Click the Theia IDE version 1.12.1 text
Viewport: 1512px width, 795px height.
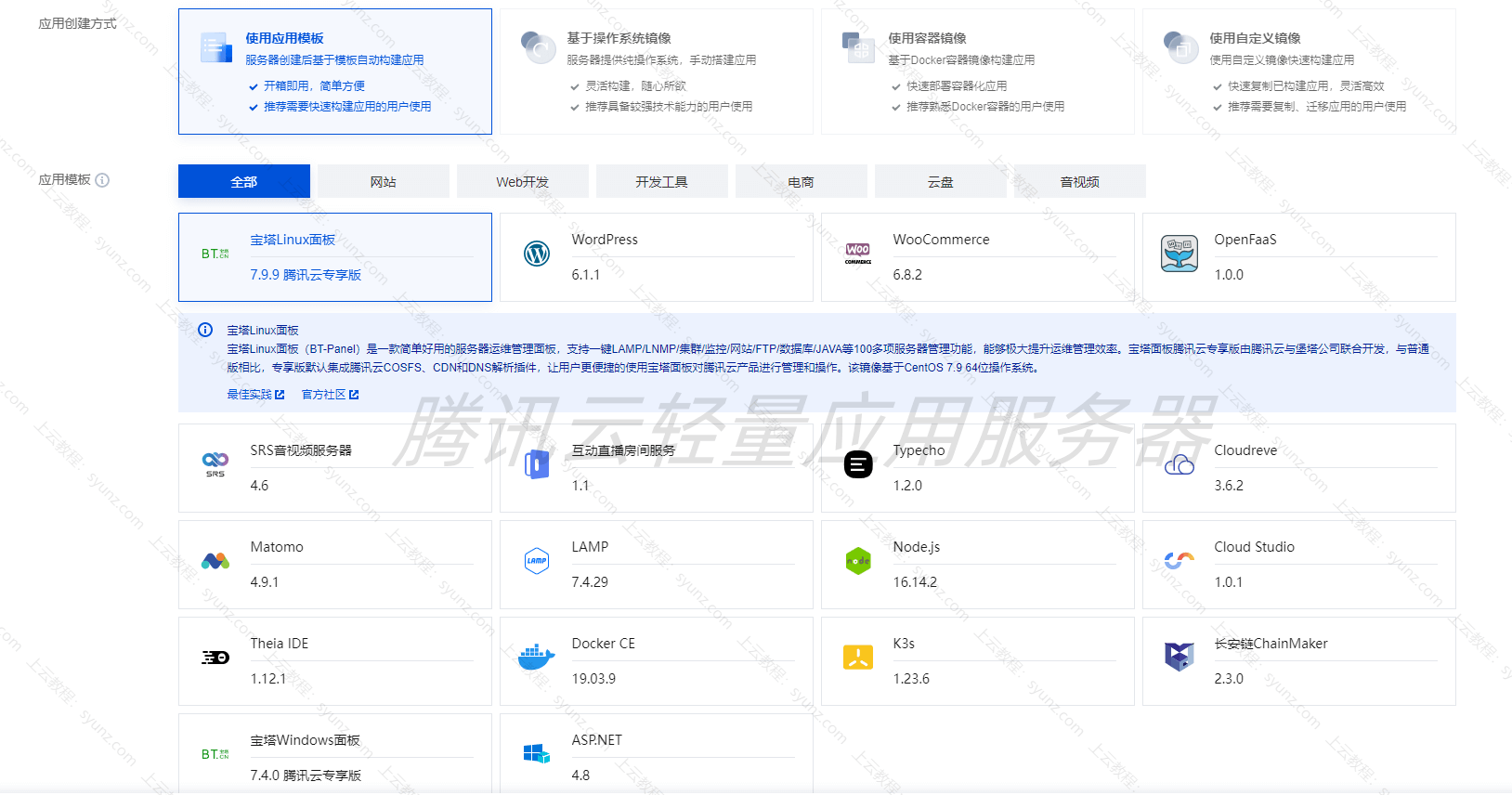pos(268,679)
